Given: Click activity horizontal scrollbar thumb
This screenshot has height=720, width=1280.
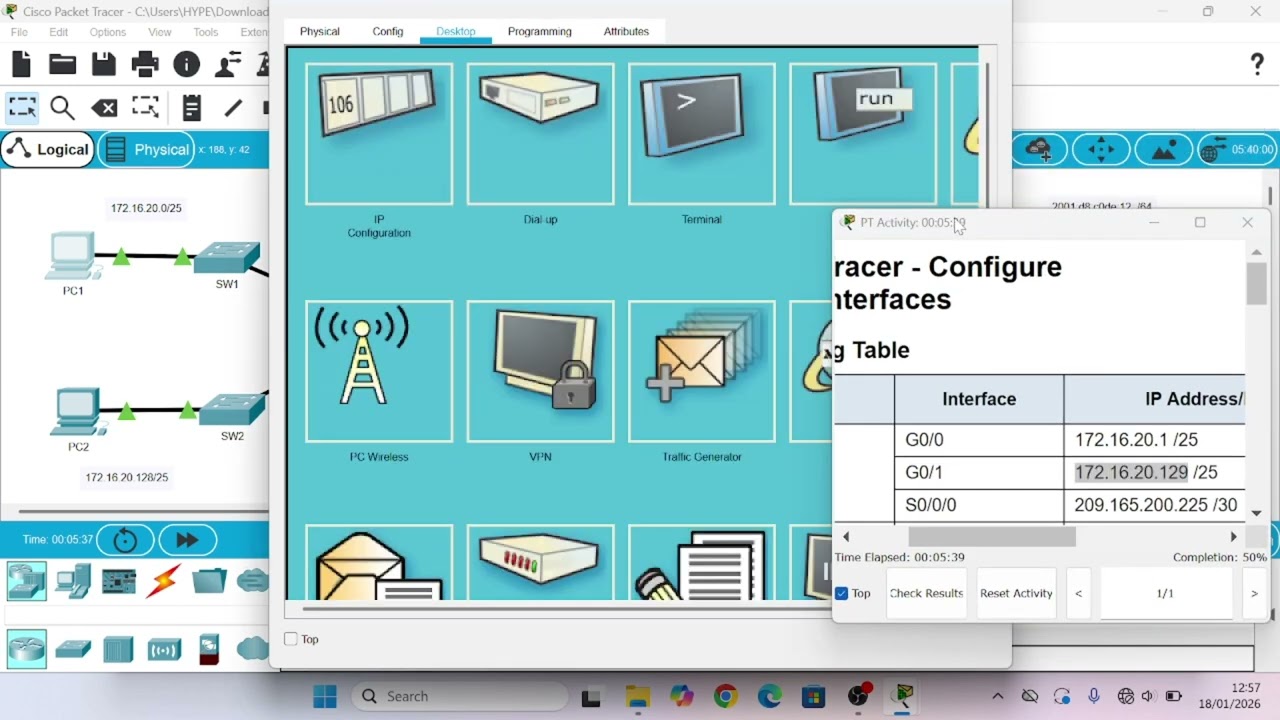Looking at the screenshot, I should click(991, 537).
